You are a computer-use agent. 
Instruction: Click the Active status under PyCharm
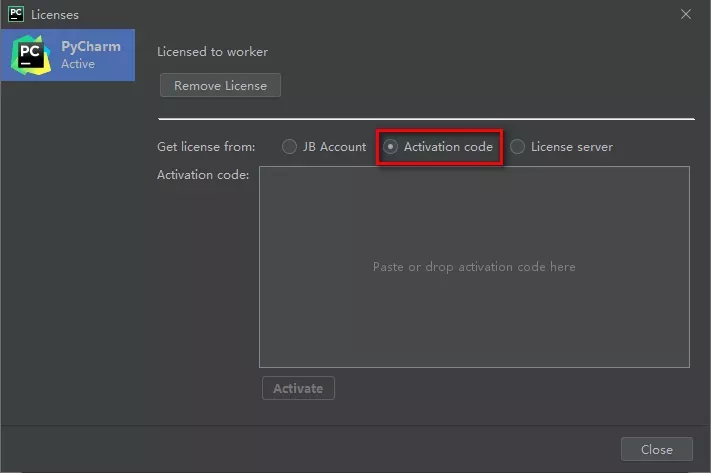[x=78, y=64]
